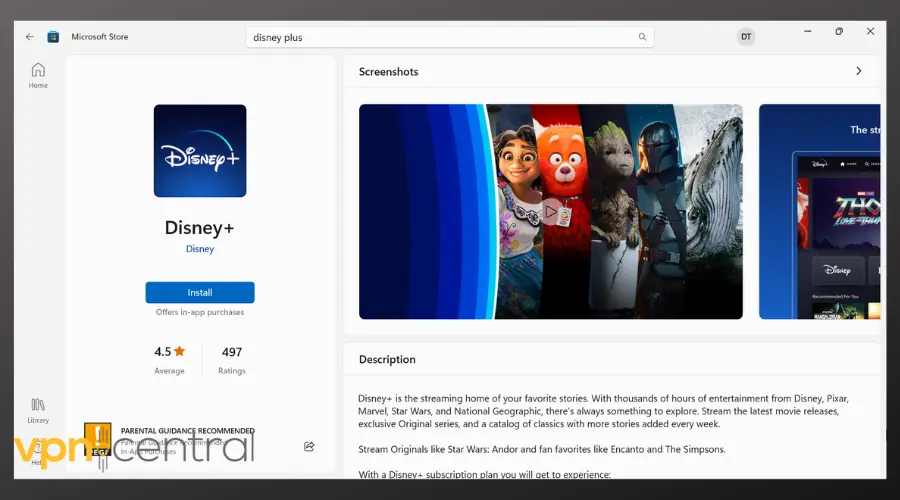Expand Screenshots with the right chevron
The image size is (900, 500).
[859, 71]
